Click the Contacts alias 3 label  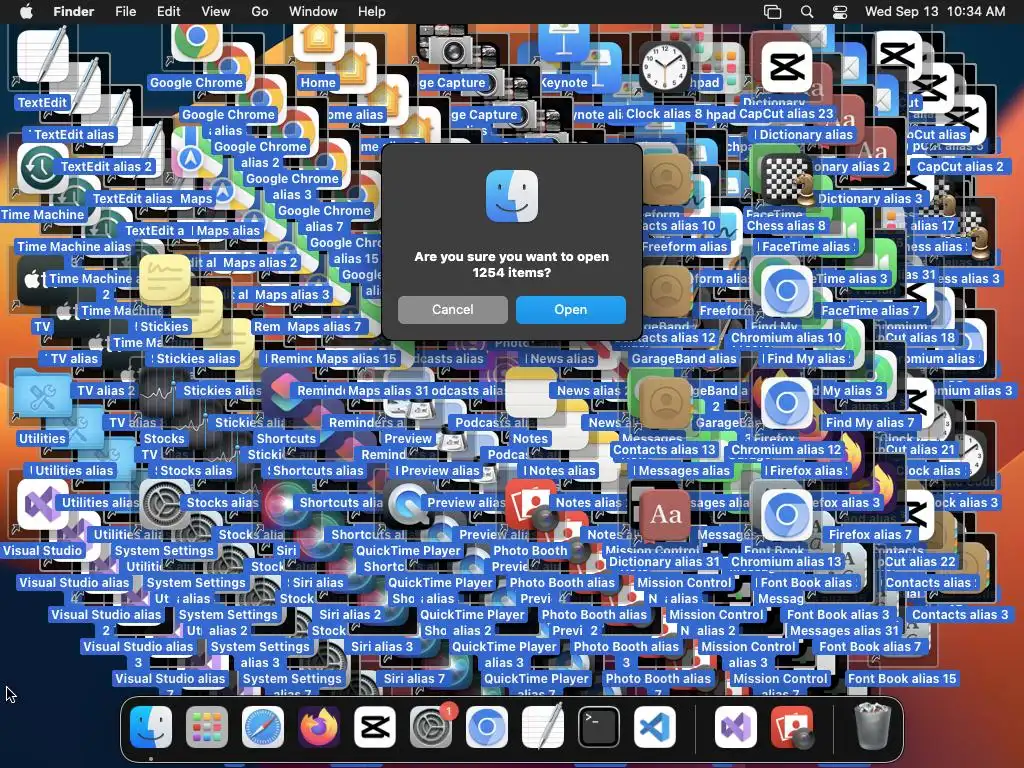click(x=960, y=615)
